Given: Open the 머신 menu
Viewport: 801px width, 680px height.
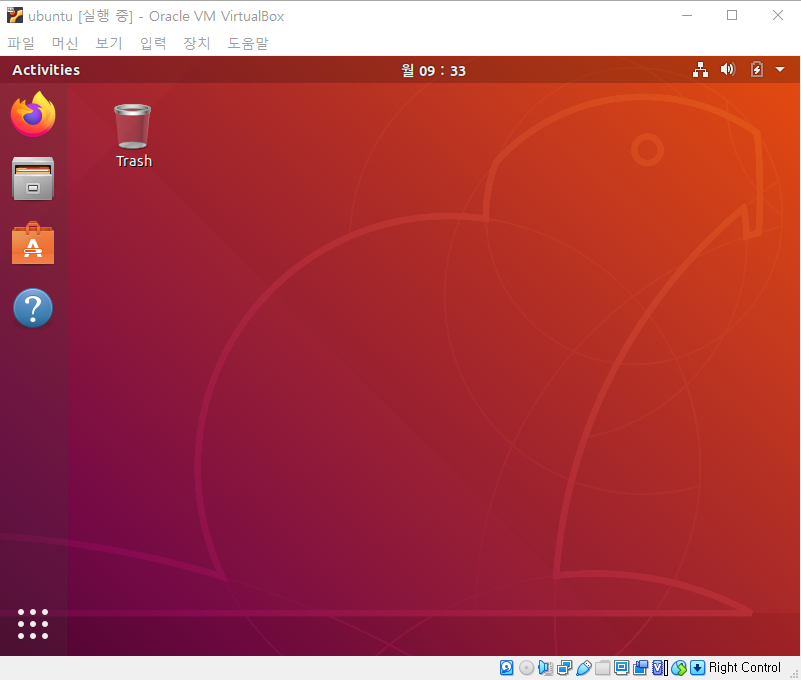Looking at the screenshot, I should point(65,43).
